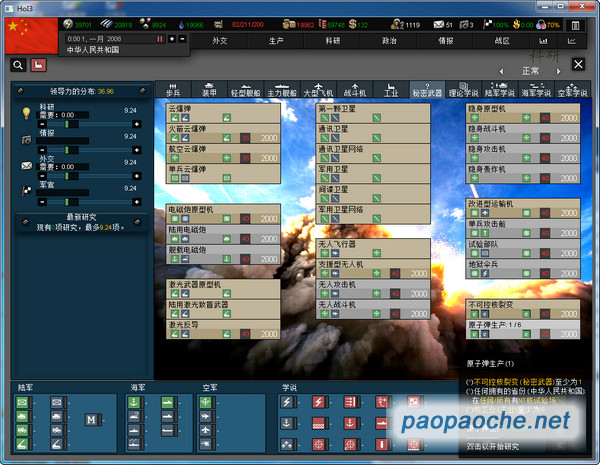Click the right arrow beside 正常
This screenshot has width=600, height=465.
click(x=558, y=72)
